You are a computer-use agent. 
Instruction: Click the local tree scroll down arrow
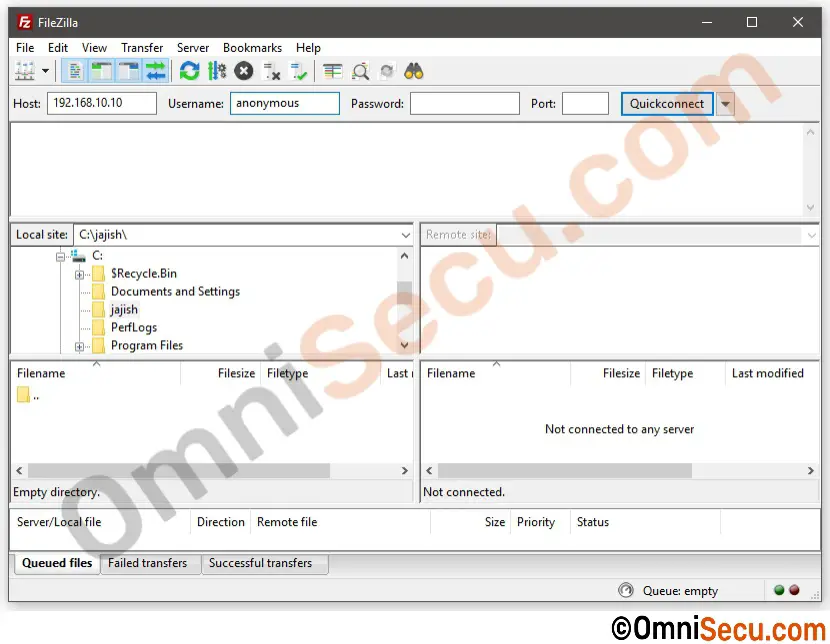pos(404,346)
